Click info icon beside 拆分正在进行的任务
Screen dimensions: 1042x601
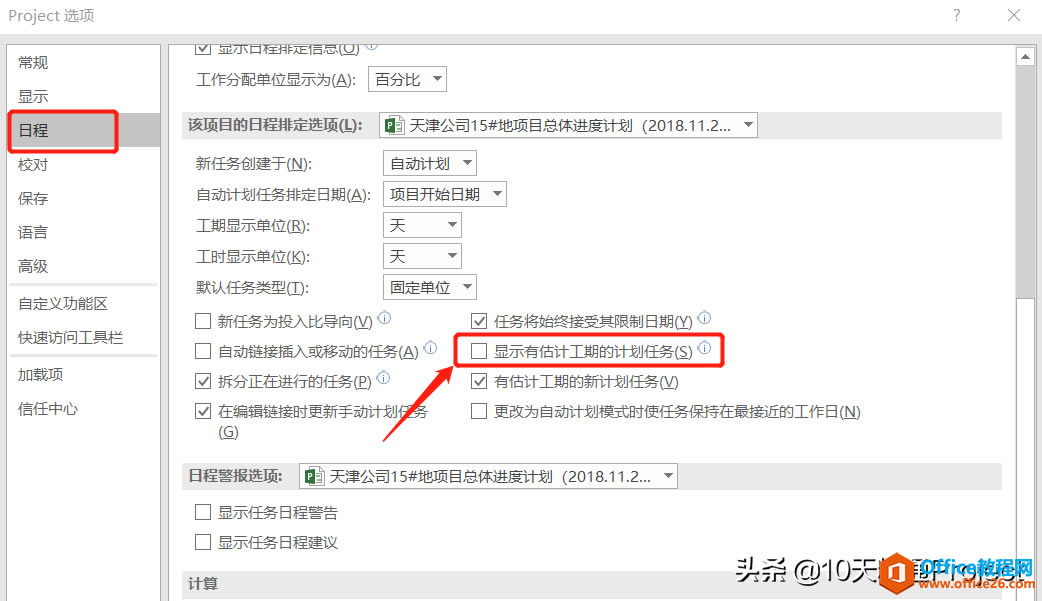(383, 378)
